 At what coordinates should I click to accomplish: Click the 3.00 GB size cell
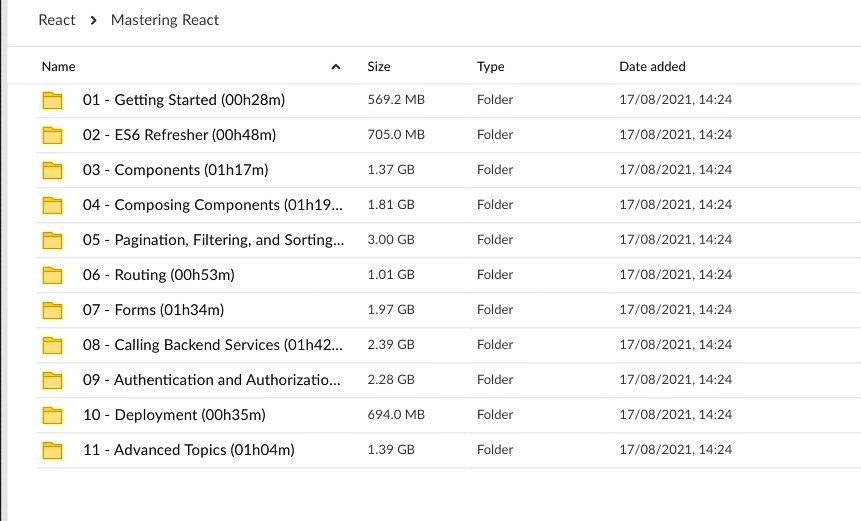pyautogui.click(x=391, y=239)
